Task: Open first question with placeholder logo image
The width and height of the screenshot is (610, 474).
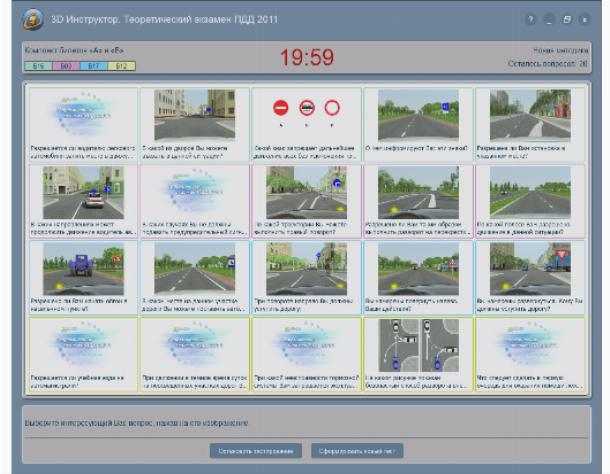Action: pos(83,124)
